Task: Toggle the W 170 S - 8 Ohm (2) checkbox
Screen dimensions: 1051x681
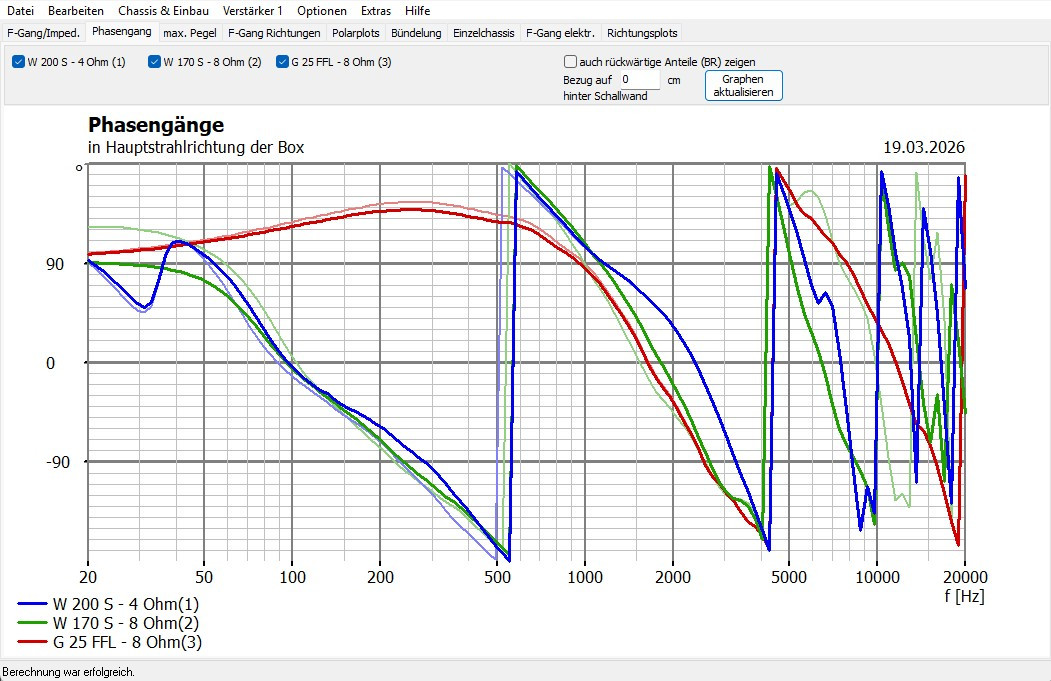Action: (x=155, y=62)
